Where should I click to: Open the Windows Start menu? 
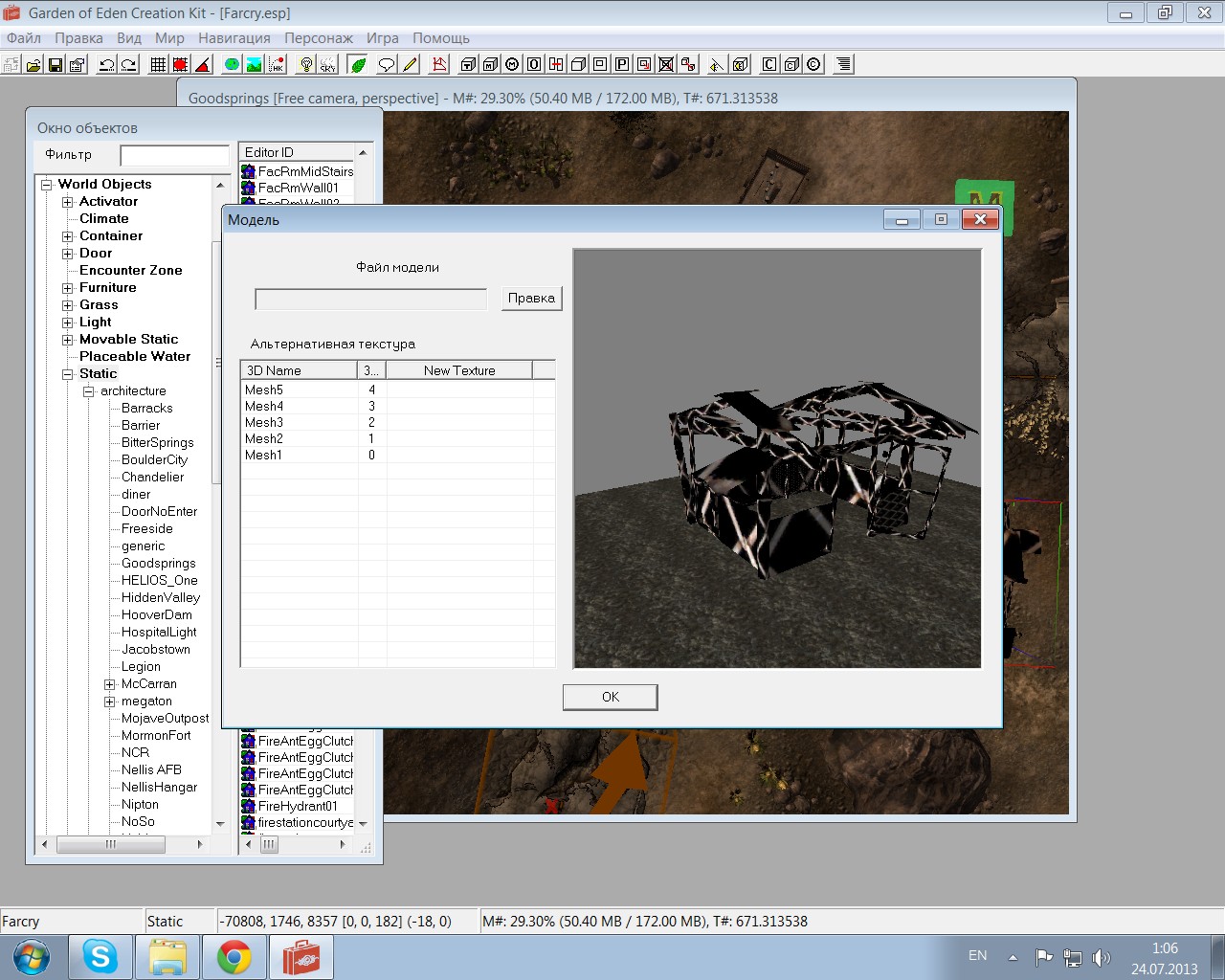tap(32, 957)
